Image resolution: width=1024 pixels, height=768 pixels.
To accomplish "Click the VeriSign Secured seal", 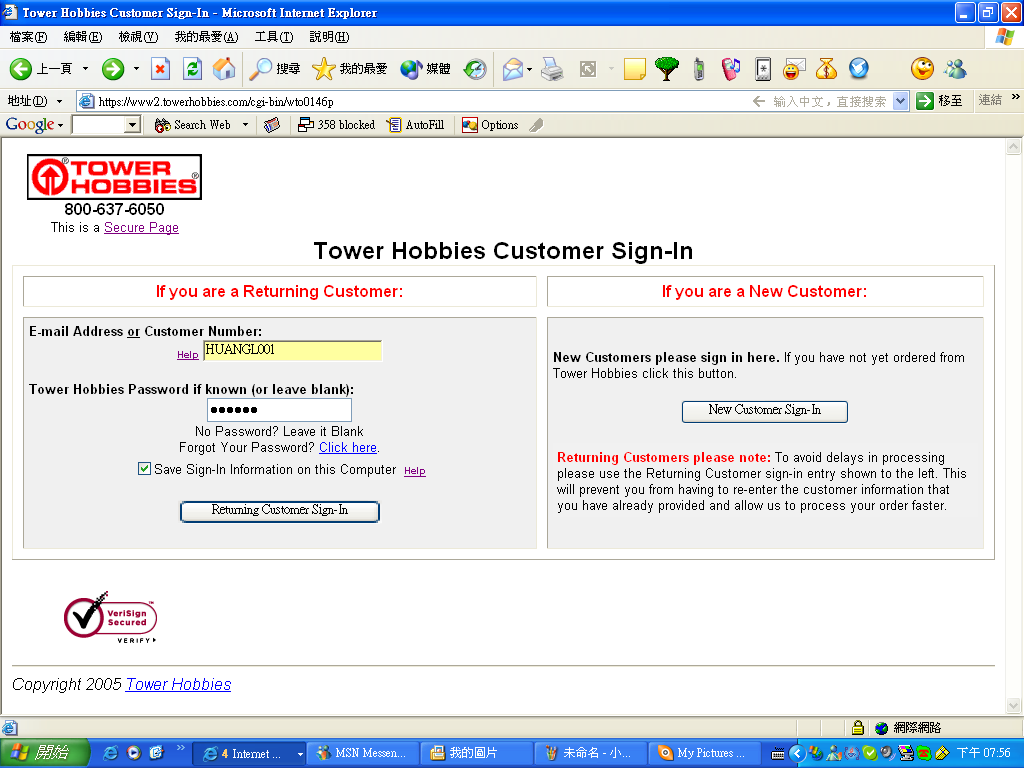I will [110, 617].
